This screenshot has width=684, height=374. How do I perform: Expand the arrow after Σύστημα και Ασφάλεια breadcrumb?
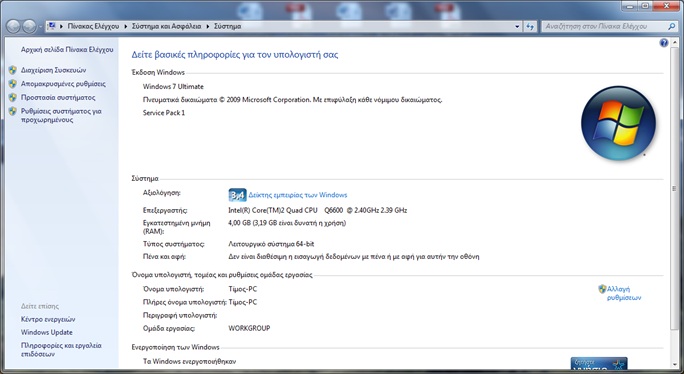[208, 26]
